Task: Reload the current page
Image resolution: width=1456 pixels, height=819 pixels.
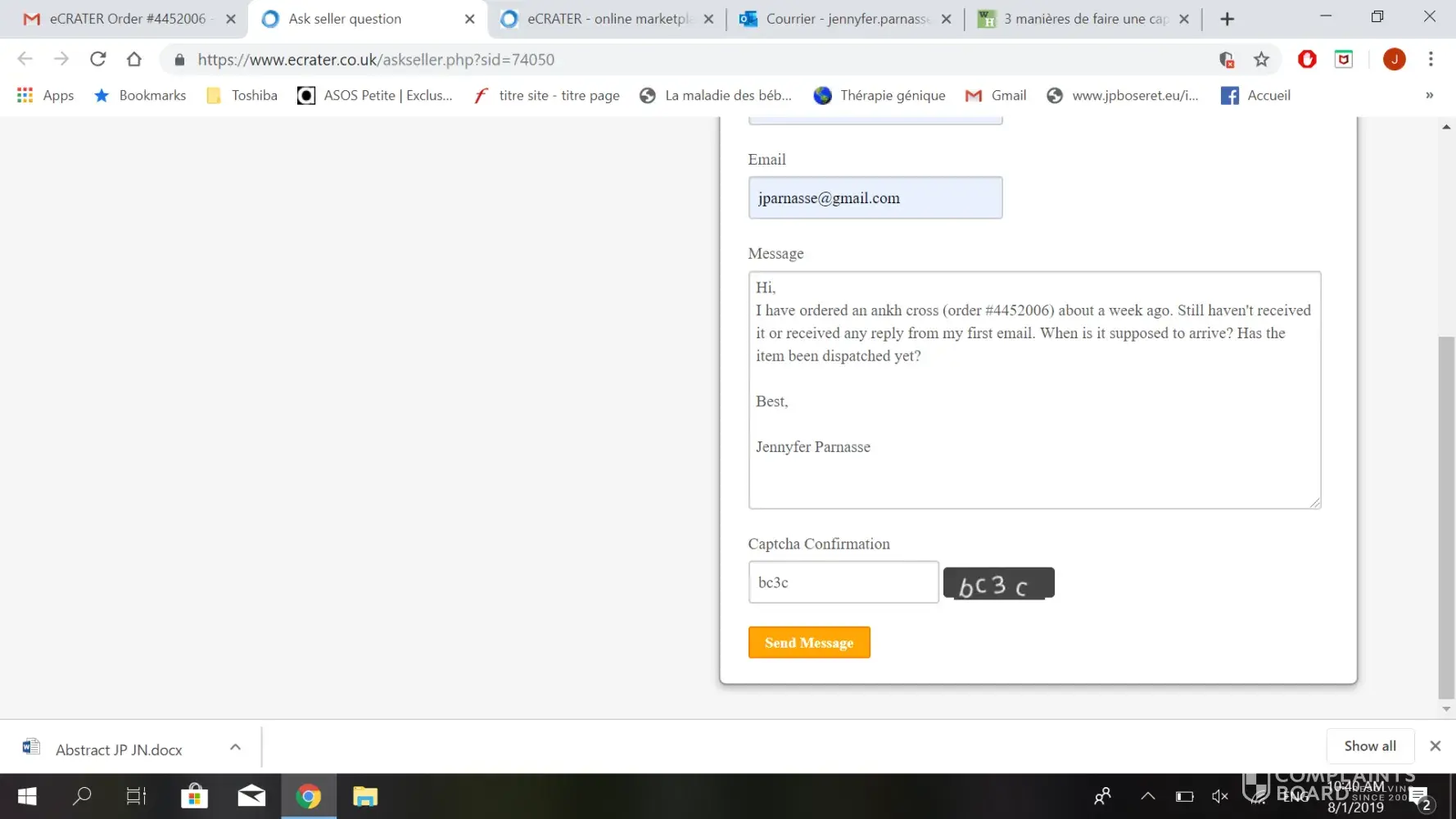Action: click(98, 59)
